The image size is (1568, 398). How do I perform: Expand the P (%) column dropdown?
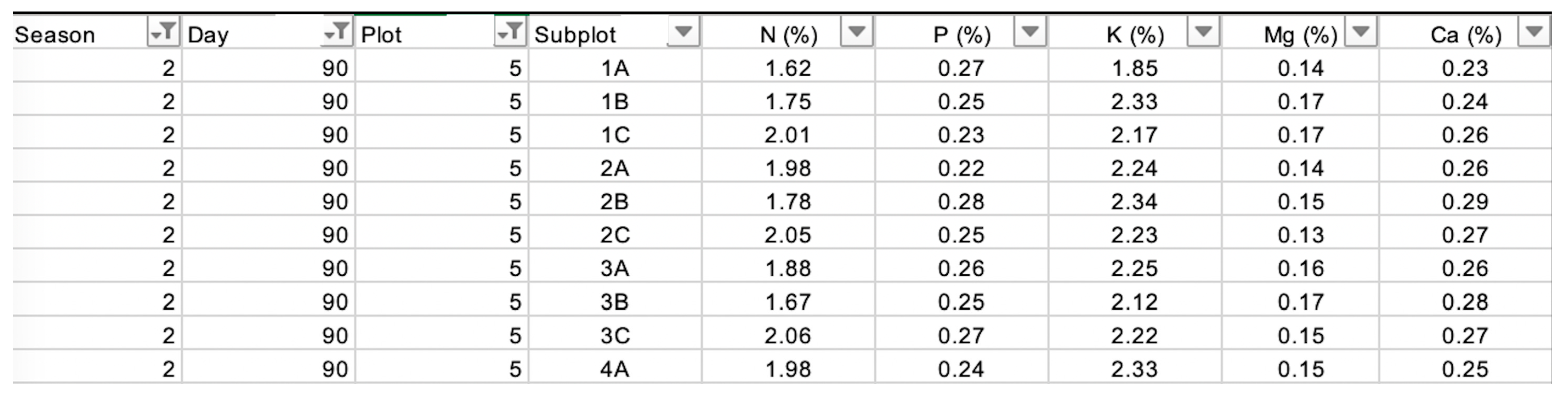pos(1030,32)
